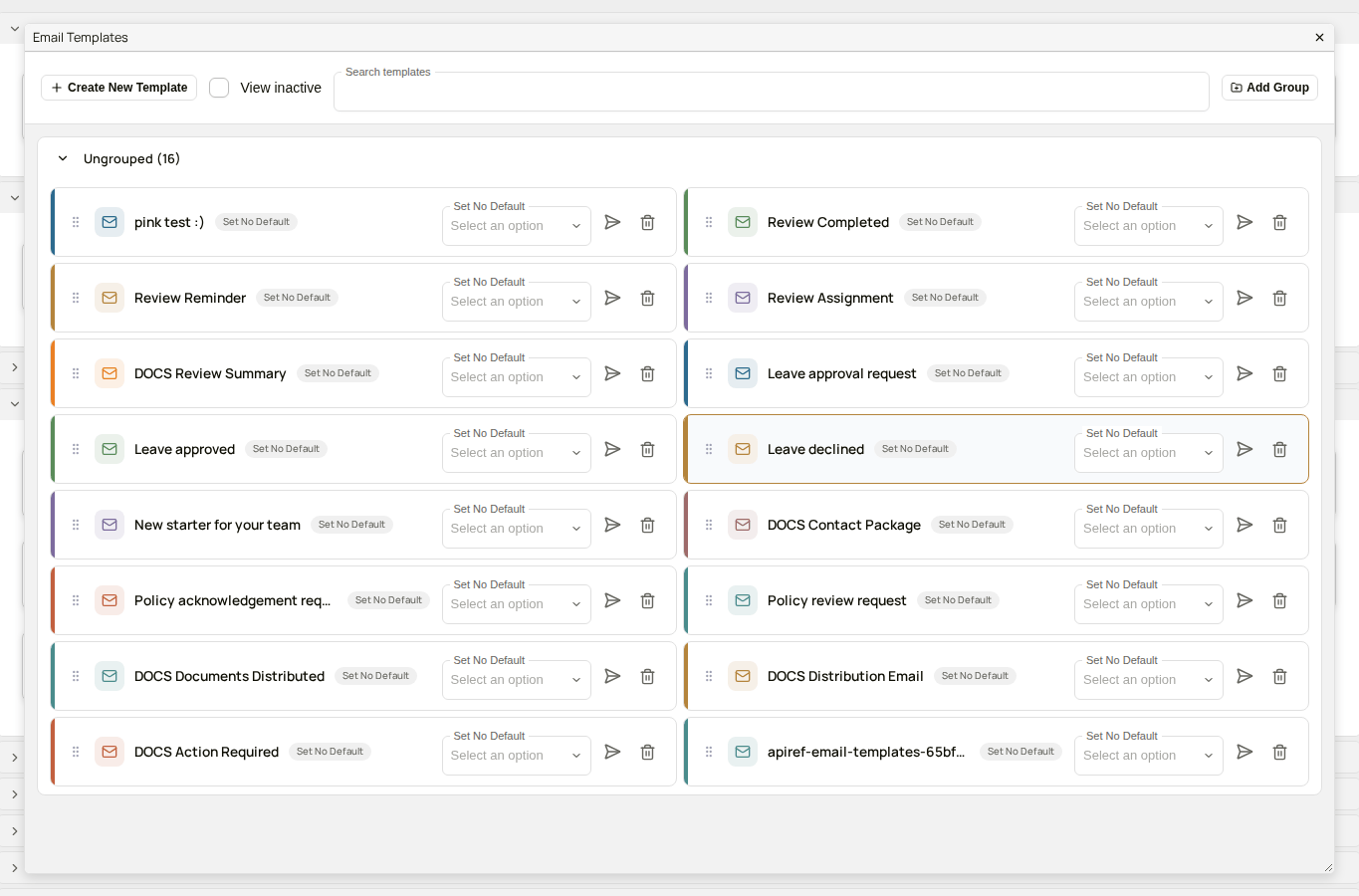Collapse the Ungrouped (16) group
The image size is (1359, 896).
(63, 158)
